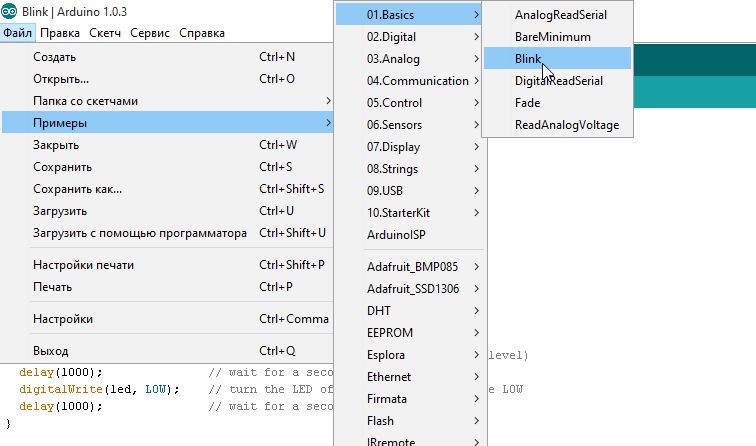Open 09.USB examples submenu
The height and width of the screenshot is (446, 756).
(410, 191)
